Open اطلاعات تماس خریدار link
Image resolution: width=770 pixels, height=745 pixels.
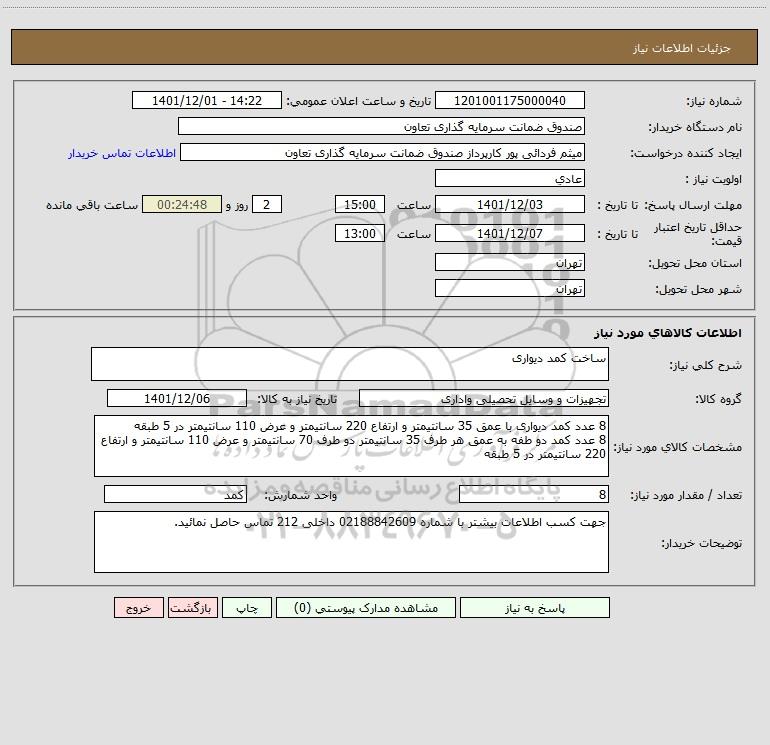(122, 153)
